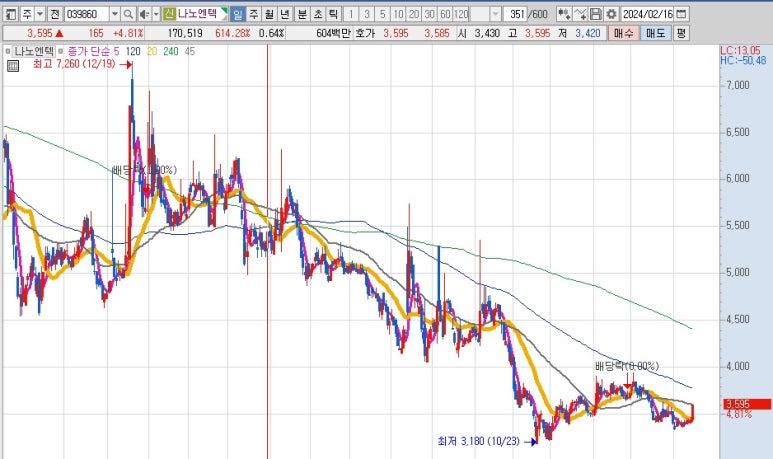
Task: Click the 매도 sell button
Action: [655, 34]
